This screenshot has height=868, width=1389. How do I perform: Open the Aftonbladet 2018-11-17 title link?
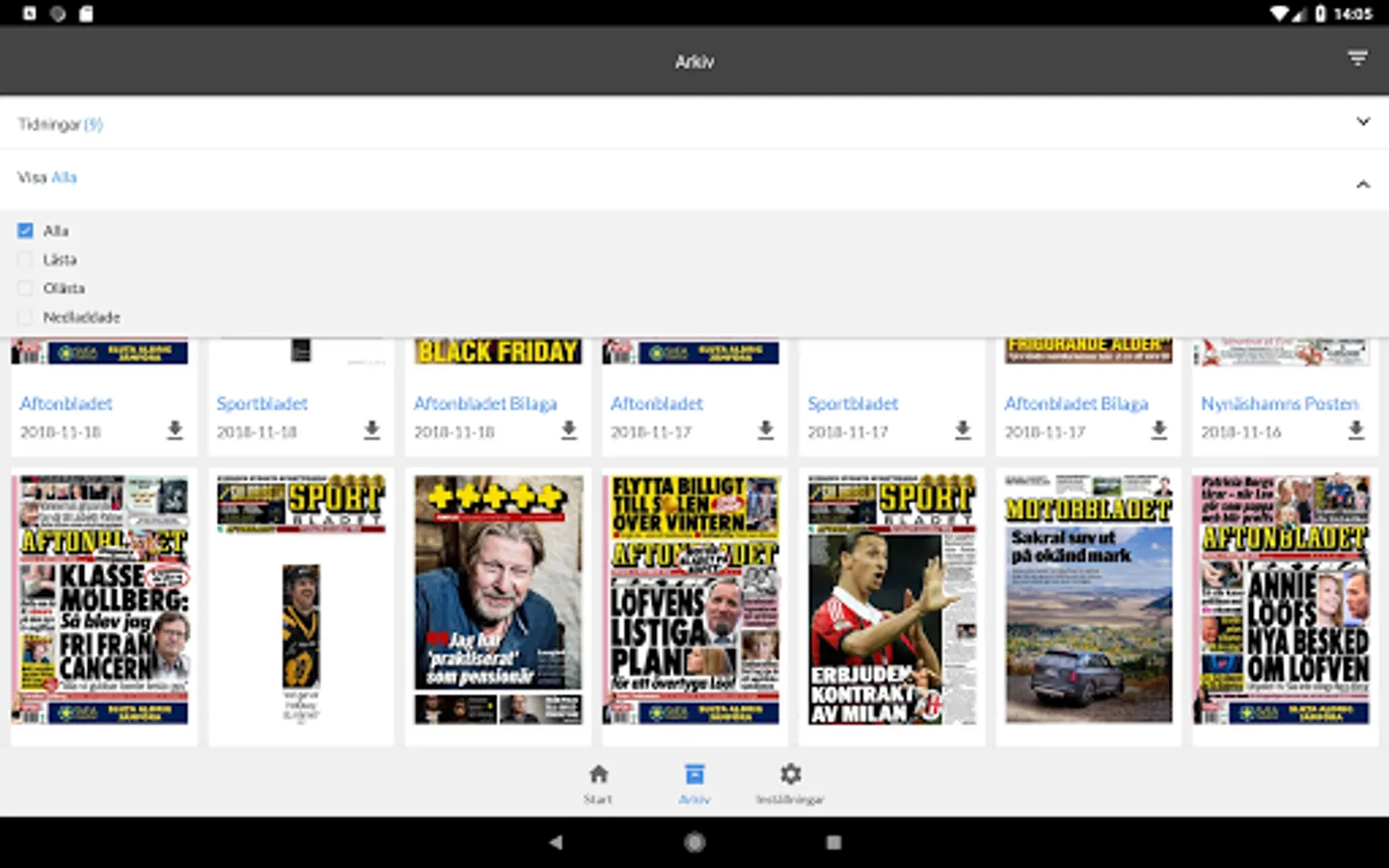[x=657, y=403]
